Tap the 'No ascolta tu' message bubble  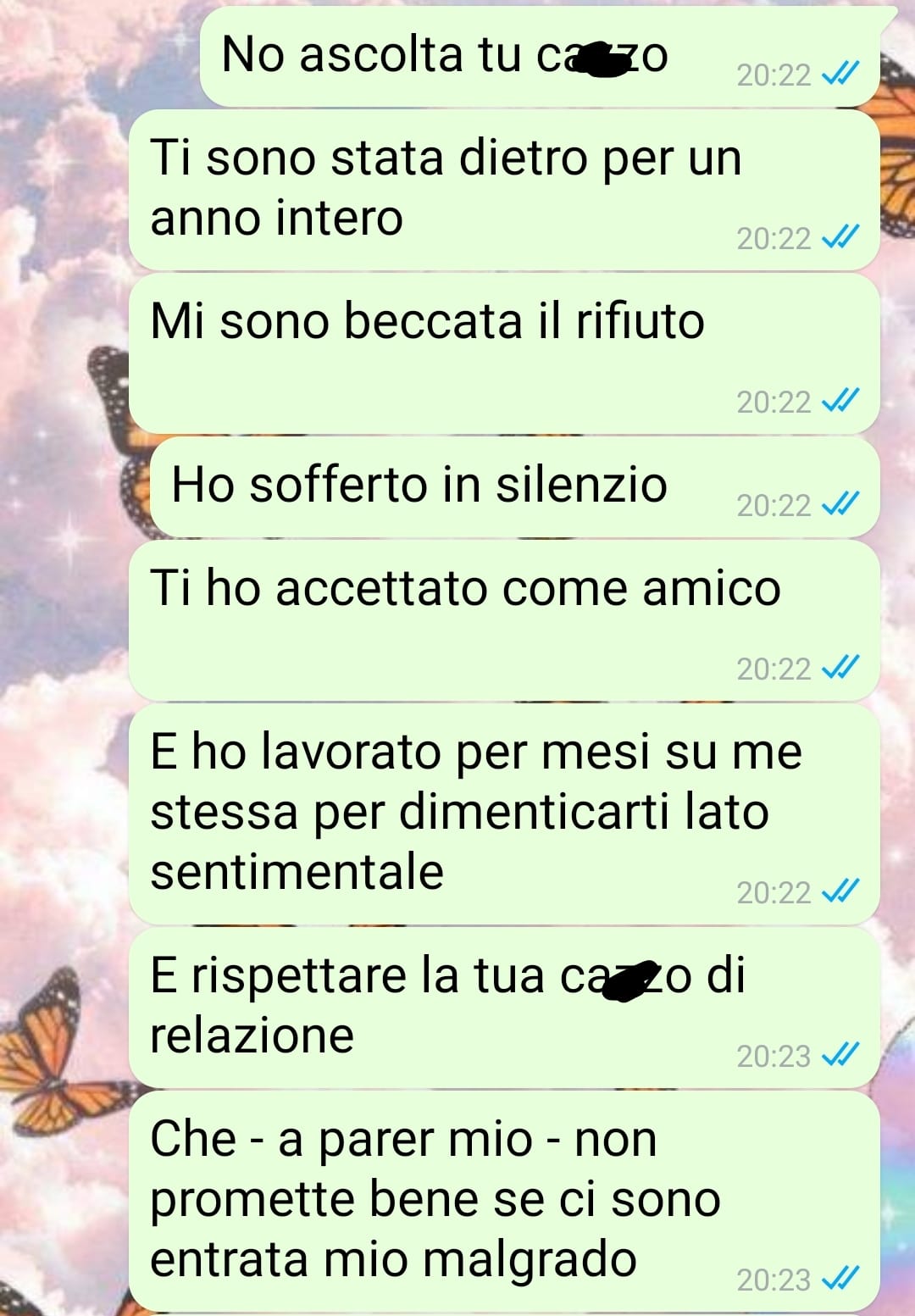540,57
